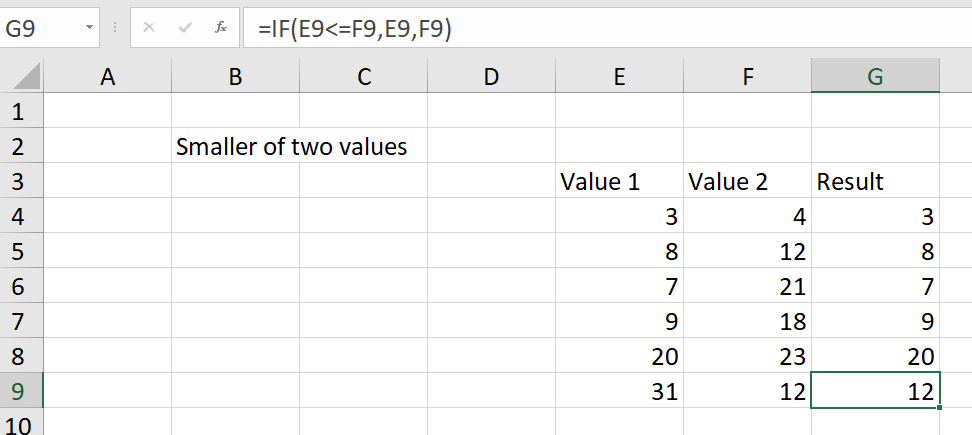Viewport: 972px width, 435px height.
Task: Select row 9 header
Action: click(21, 390)
